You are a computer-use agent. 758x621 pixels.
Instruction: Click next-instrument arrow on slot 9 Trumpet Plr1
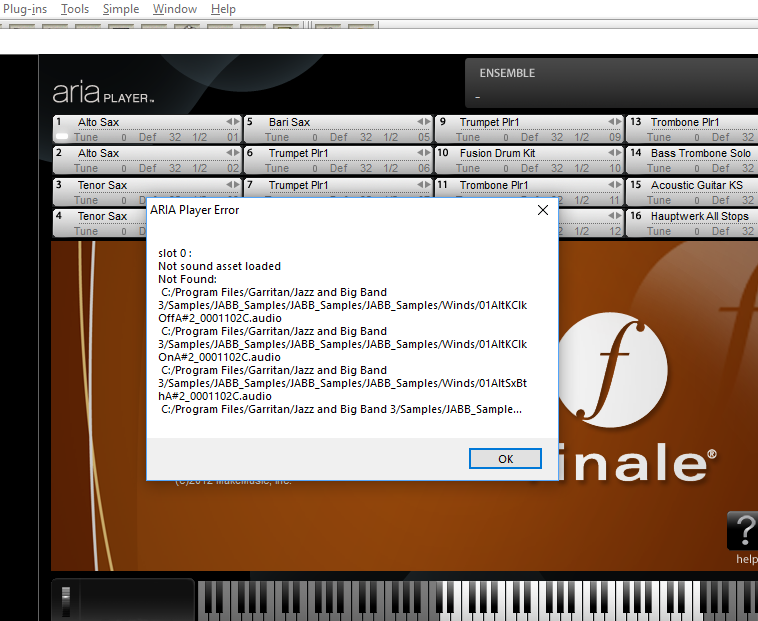(x=619, y=122)
